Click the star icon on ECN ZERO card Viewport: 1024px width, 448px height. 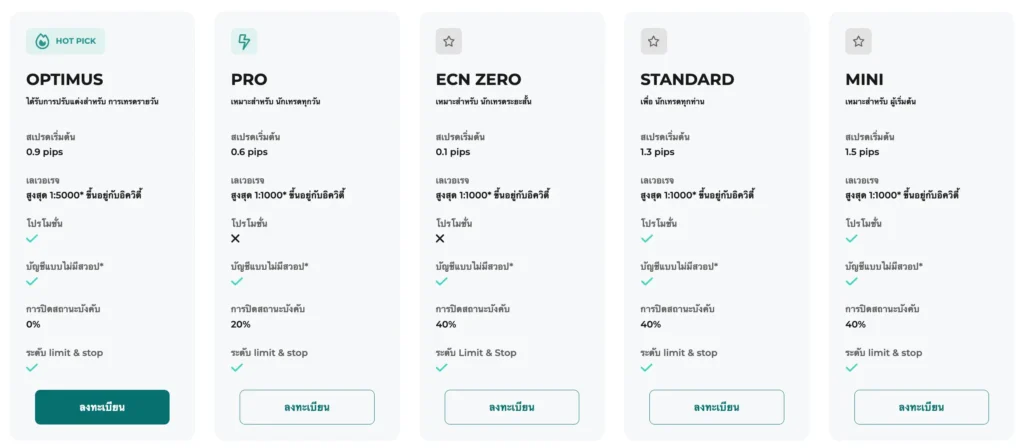coord(448,41)
